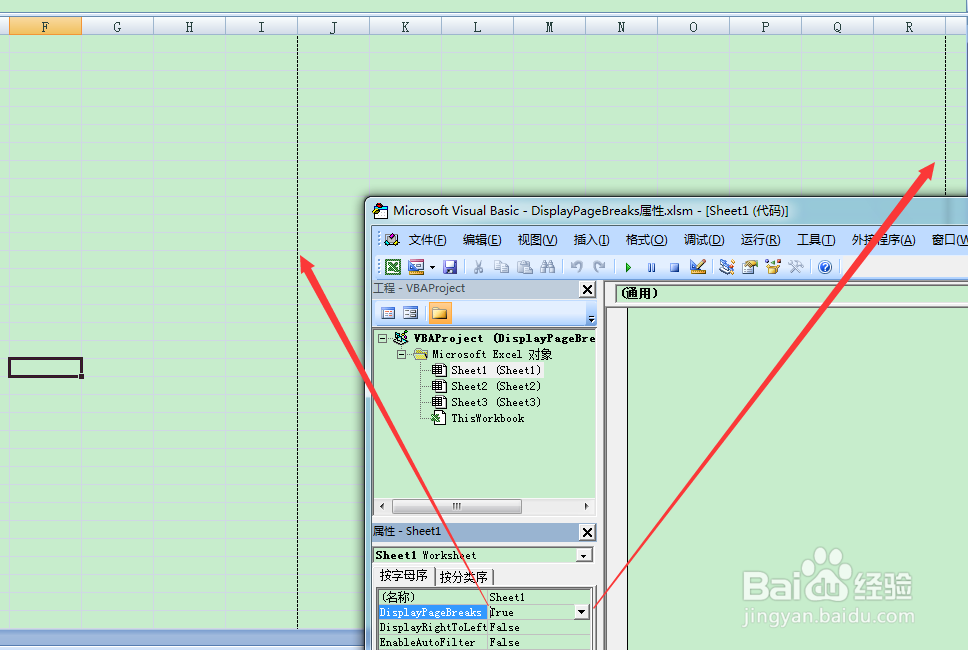Toggle Design Mode icon
968x650 pixels.
pos(698,267)
